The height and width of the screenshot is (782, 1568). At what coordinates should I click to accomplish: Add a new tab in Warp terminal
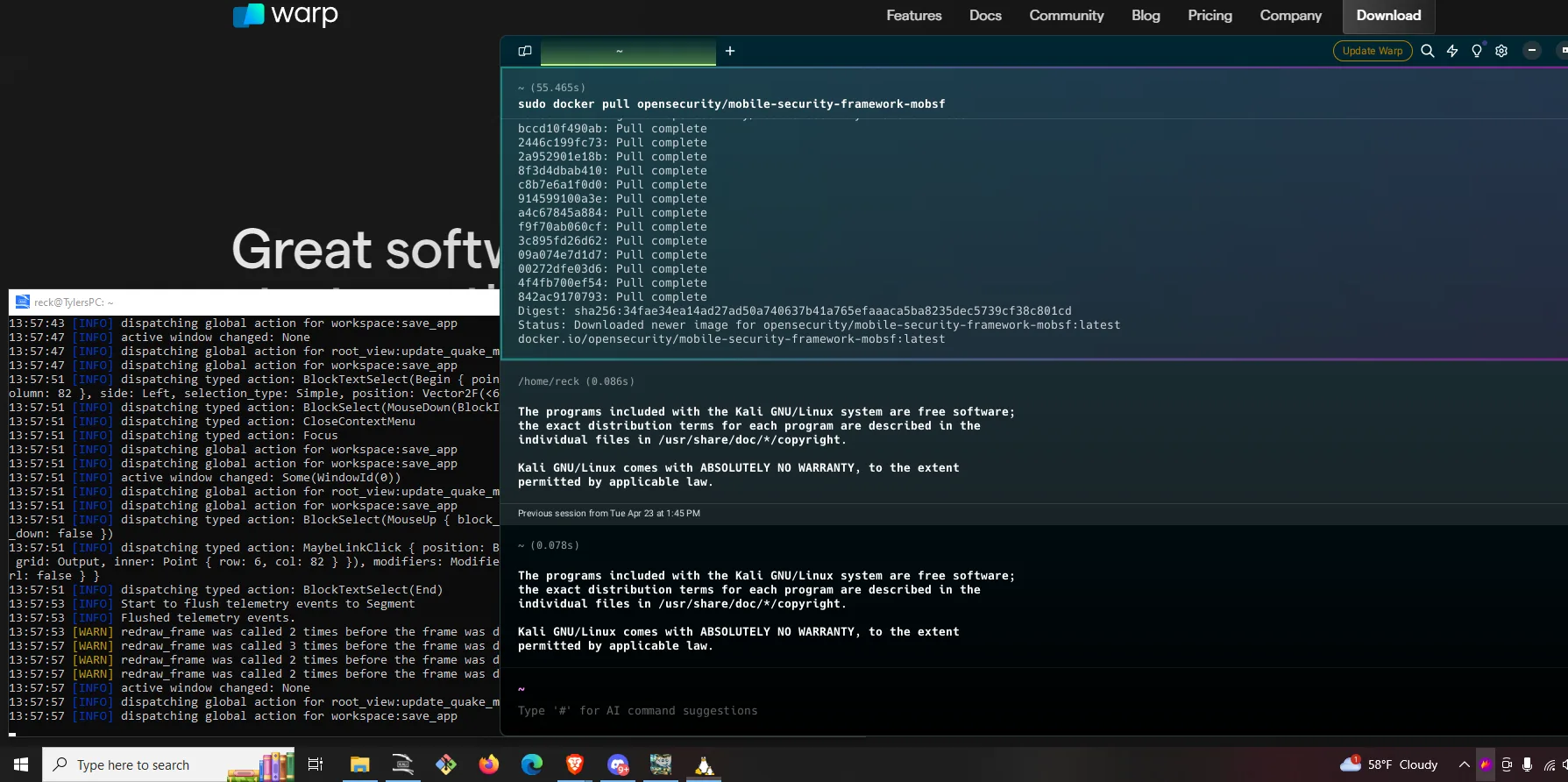[x=730, y=51]
